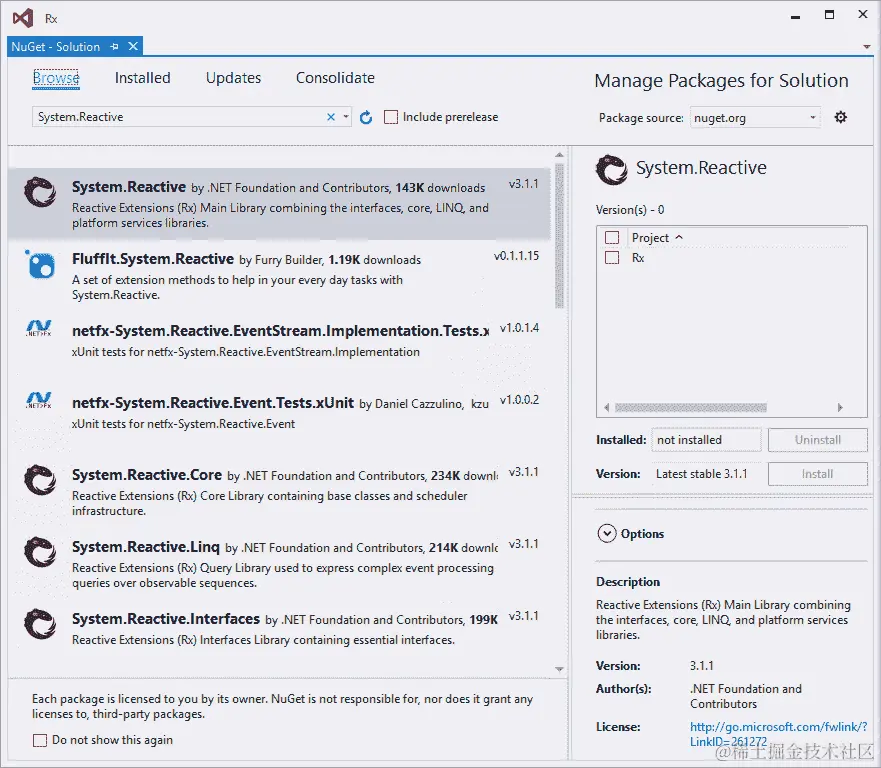Click '.NET Foundation and Contributors' author value
This screenshot has height=768, width=881.
tap(746, 696)
